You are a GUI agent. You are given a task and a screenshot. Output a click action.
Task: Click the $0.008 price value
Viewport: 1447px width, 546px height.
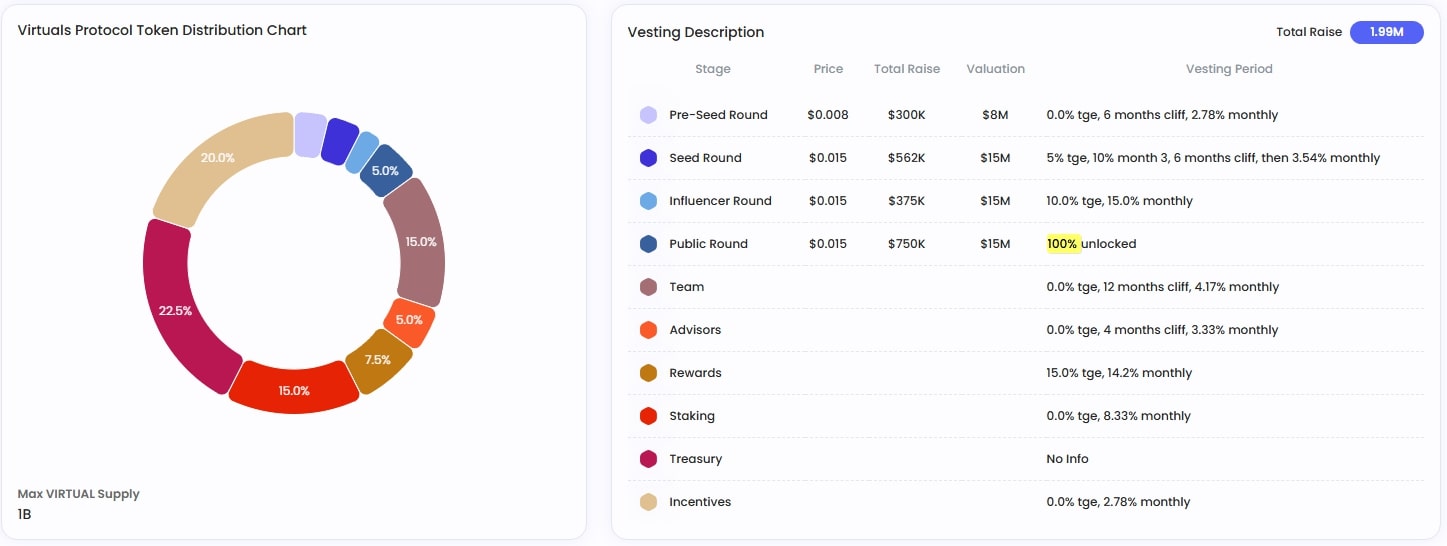(828, 115)
